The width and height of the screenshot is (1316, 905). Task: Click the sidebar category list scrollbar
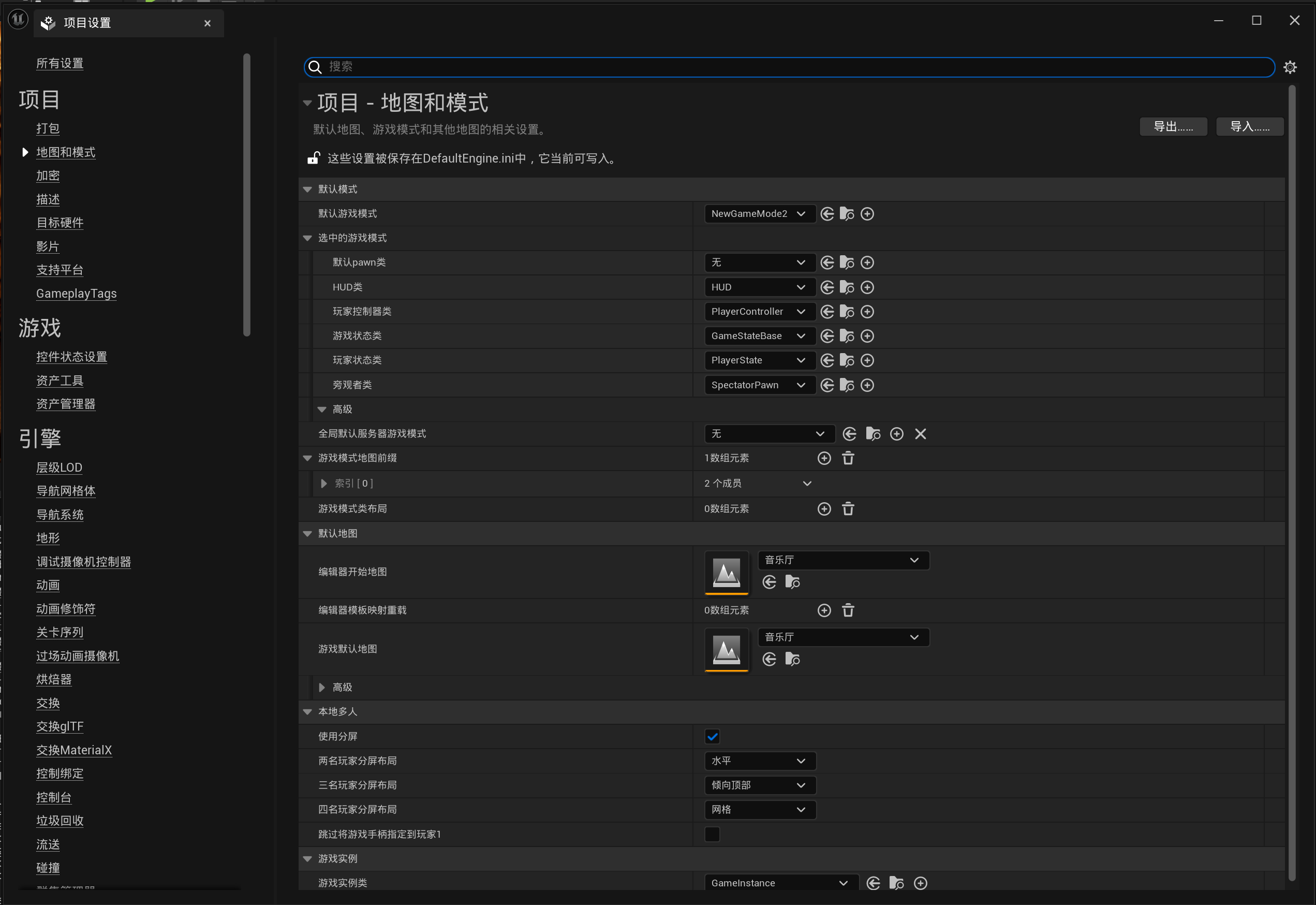[246, 195]
